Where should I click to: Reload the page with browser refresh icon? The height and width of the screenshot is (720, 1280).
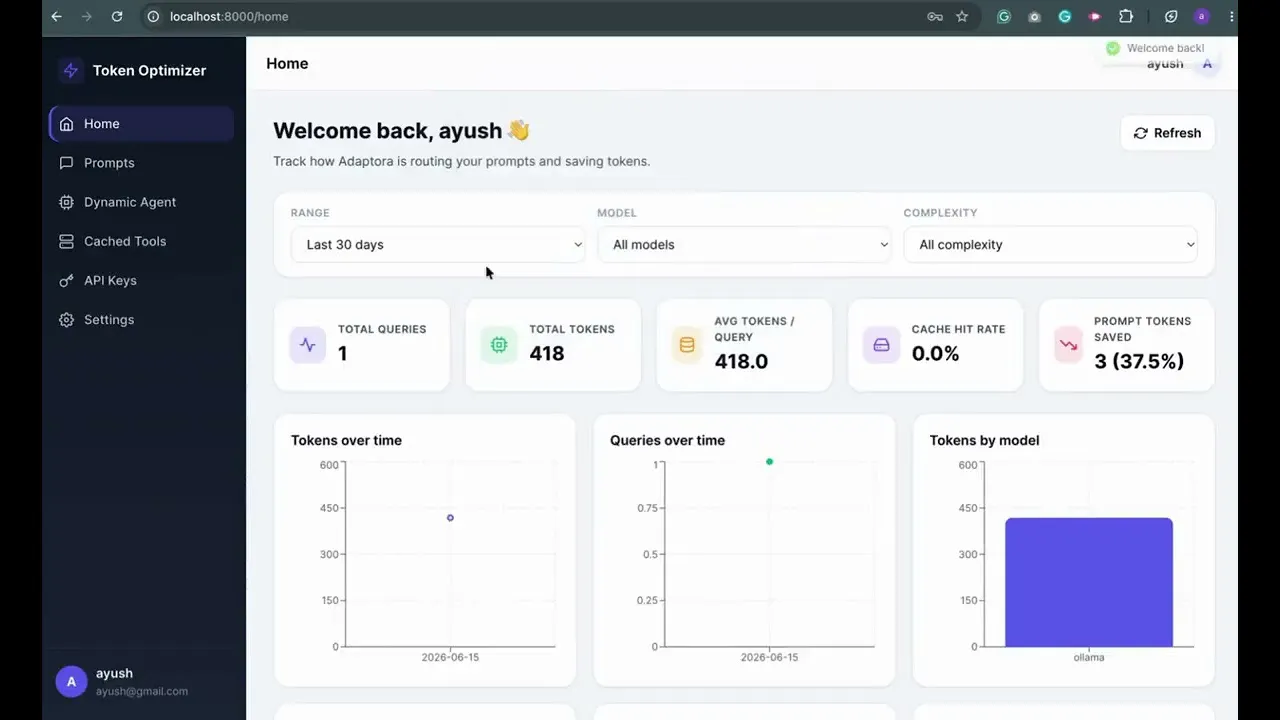(117, 16)
